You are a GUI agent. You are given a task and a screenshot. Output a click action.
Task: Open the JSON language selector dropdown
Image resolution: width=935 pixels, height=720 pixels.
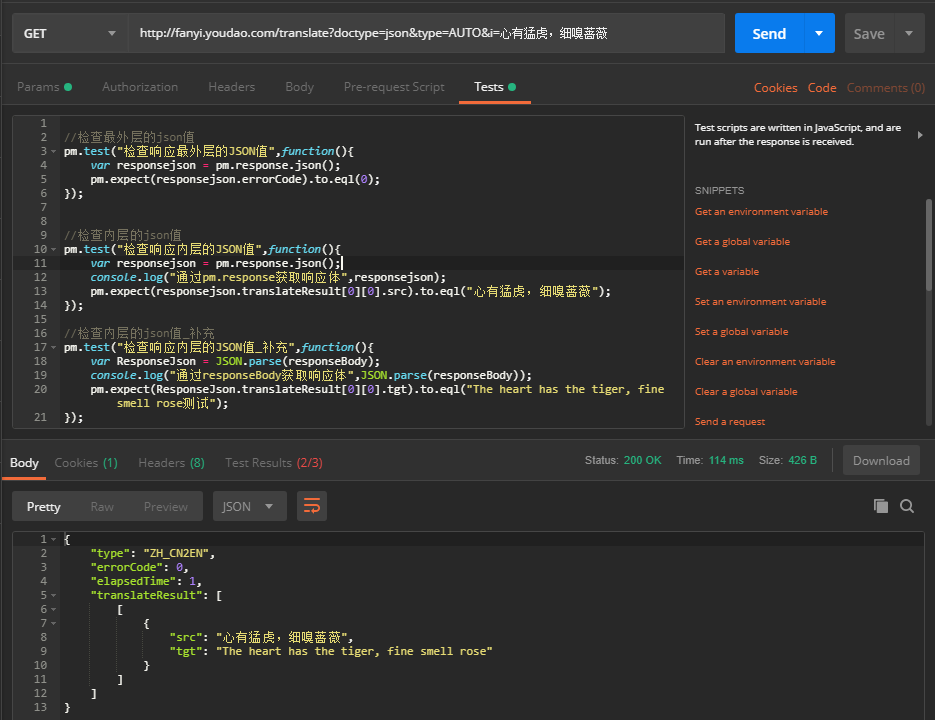249,506
